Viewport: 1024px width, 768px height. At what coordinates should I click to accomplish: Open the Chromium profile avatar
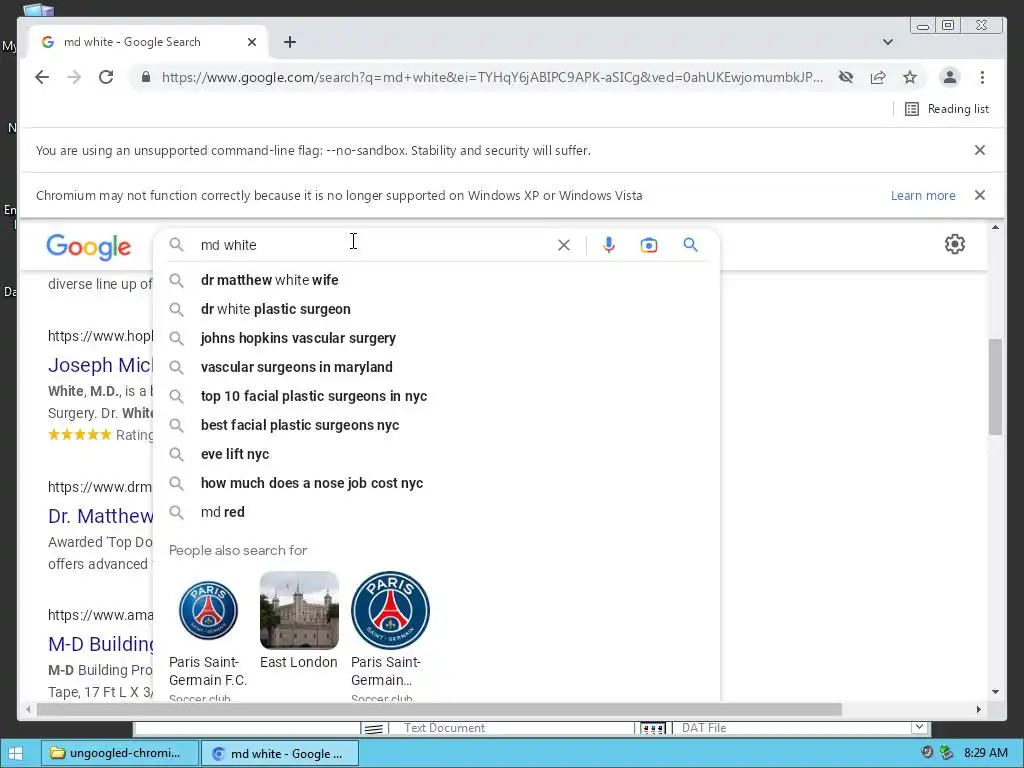[950, 77]
